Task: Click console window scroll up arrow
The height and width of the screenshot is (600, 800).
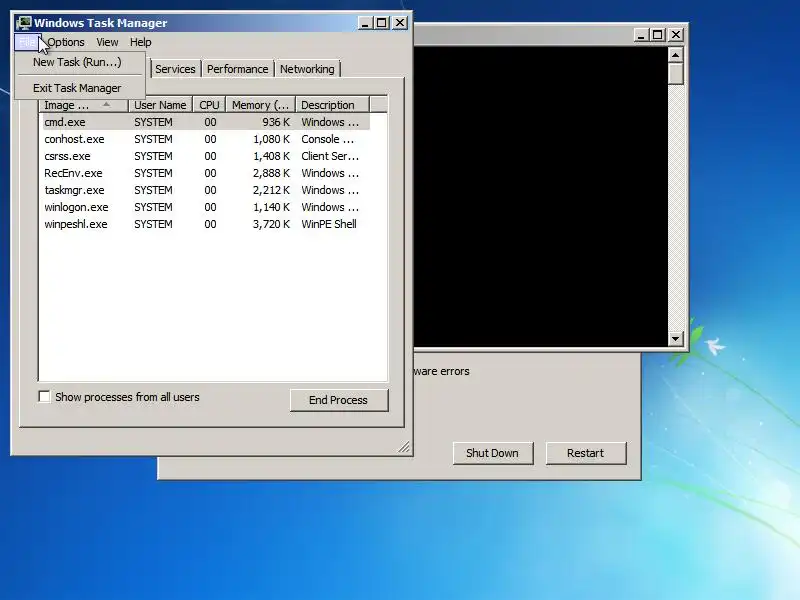Action: coord(676,55)
